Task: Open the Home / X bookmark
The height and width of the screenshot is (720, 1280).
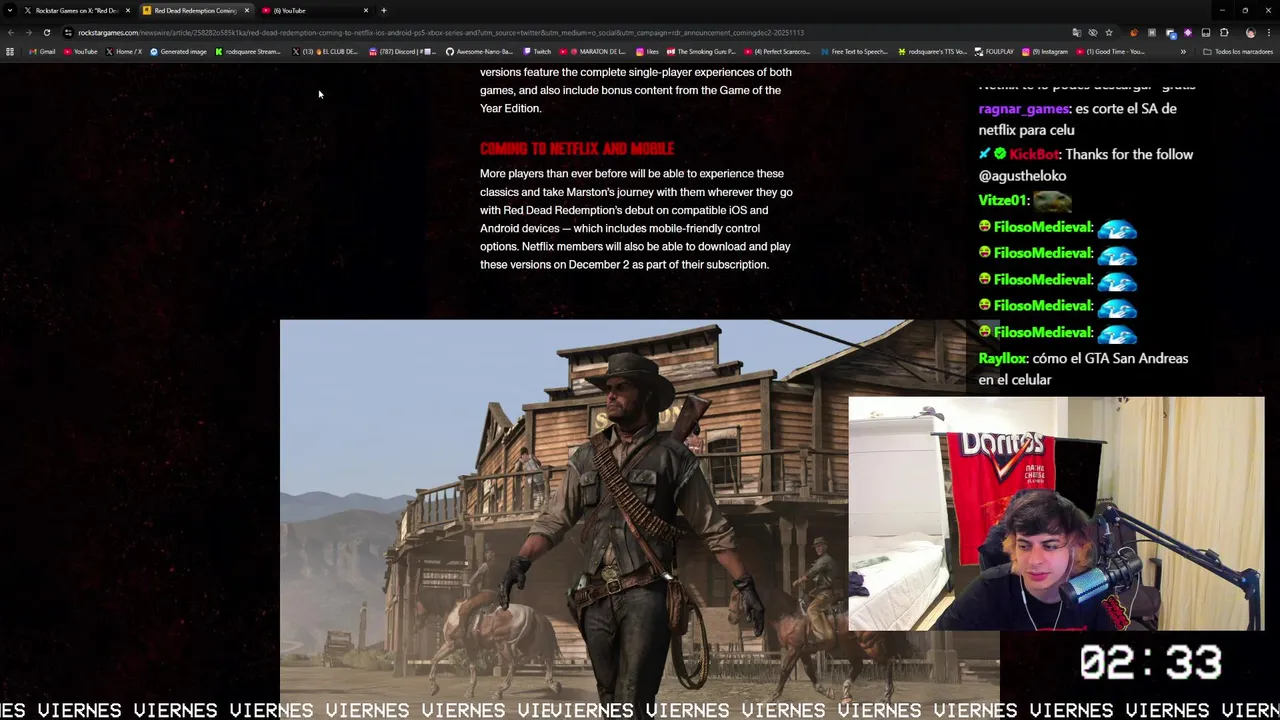Action: coord(124,51)
